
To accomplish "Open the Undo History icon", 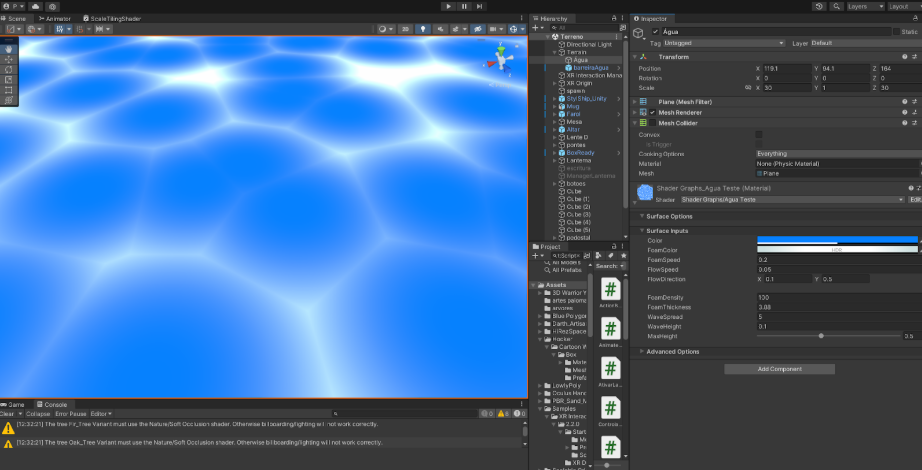I will point(820,6).
